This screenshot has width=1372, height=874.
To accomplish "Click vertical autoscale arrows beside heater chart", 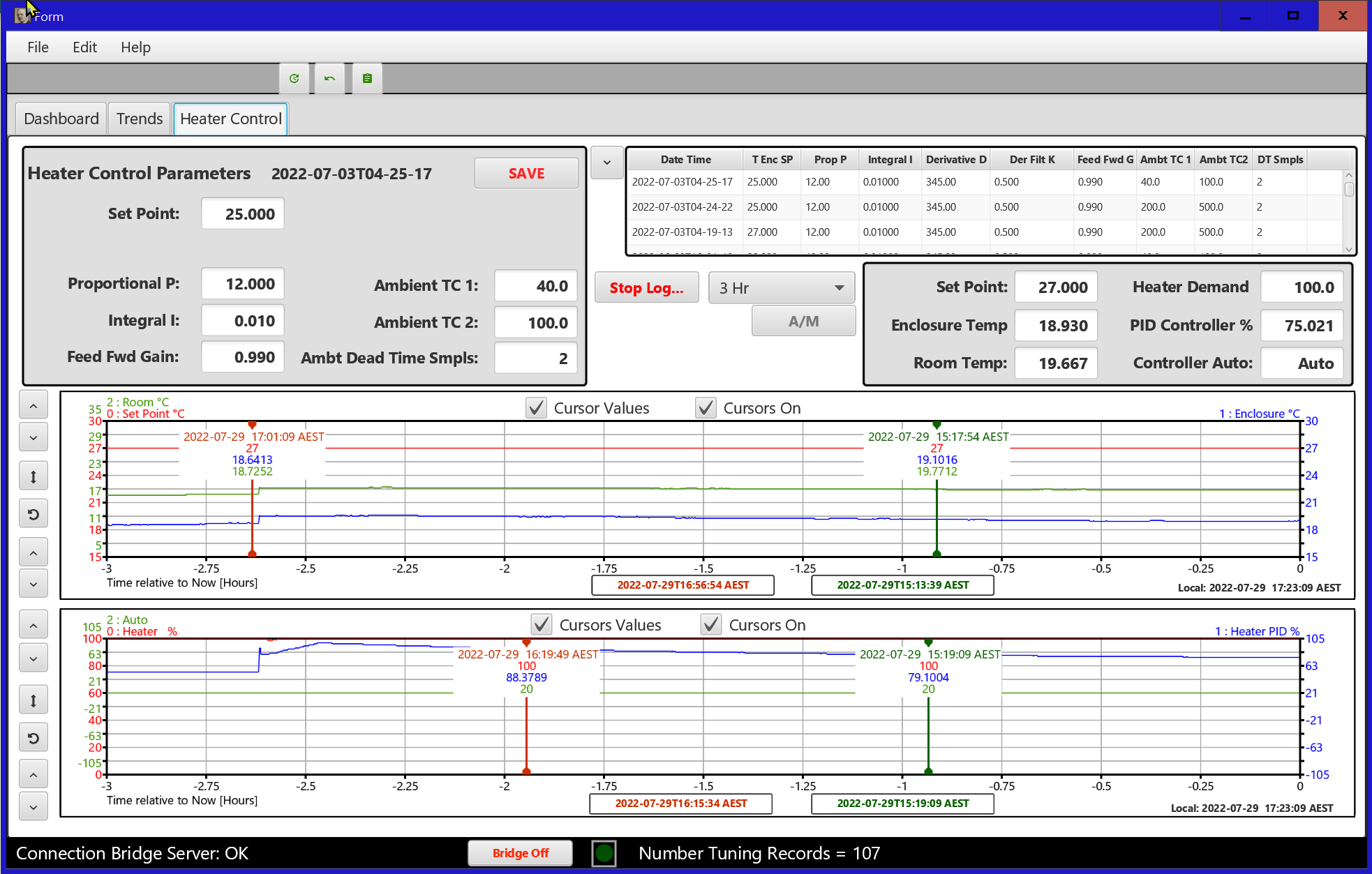I will 33,700.
